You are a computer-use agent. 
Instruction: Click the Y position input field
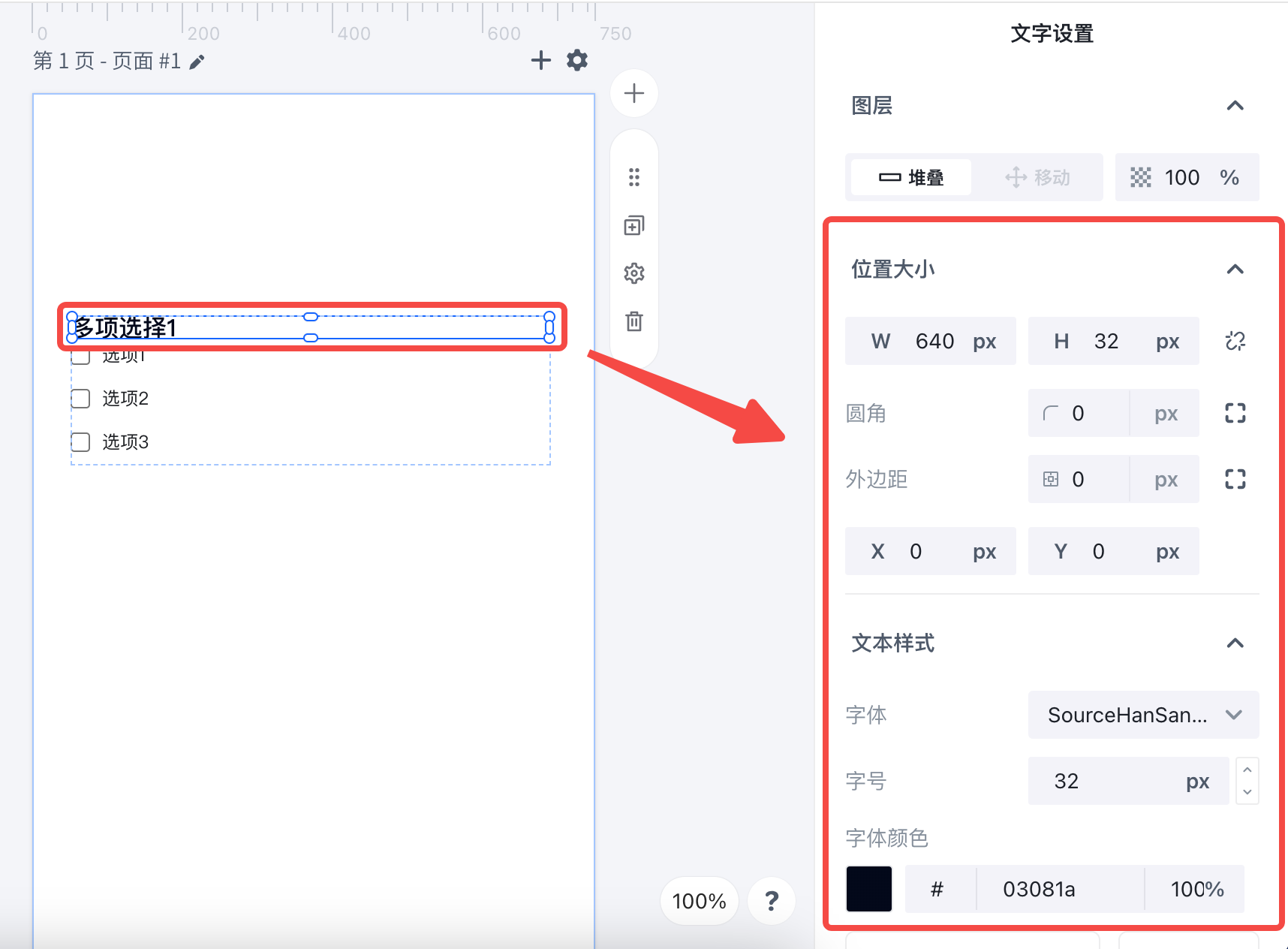[1114, 551]
